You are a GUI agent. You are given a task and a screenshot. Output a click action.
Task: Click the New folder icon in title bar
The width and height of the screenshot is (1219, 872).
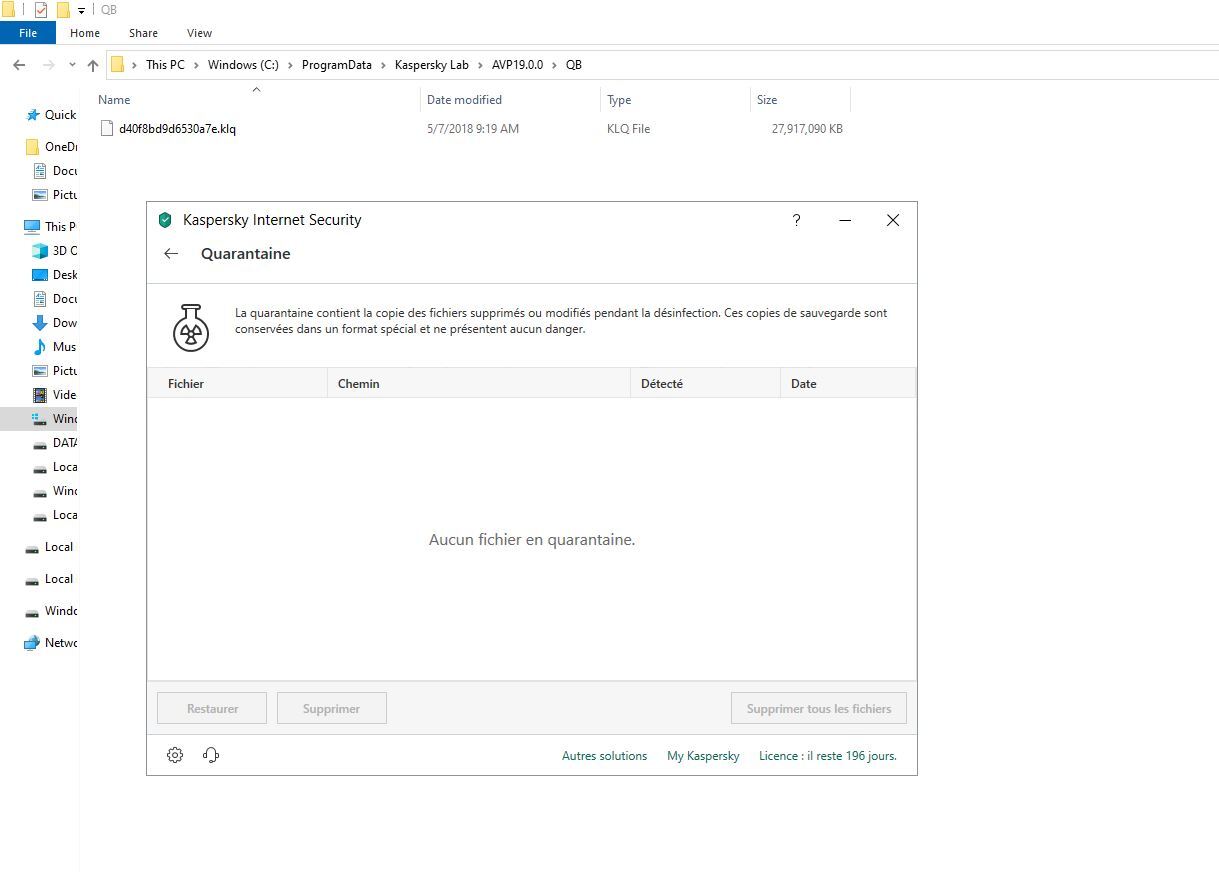tap(63, 10)
